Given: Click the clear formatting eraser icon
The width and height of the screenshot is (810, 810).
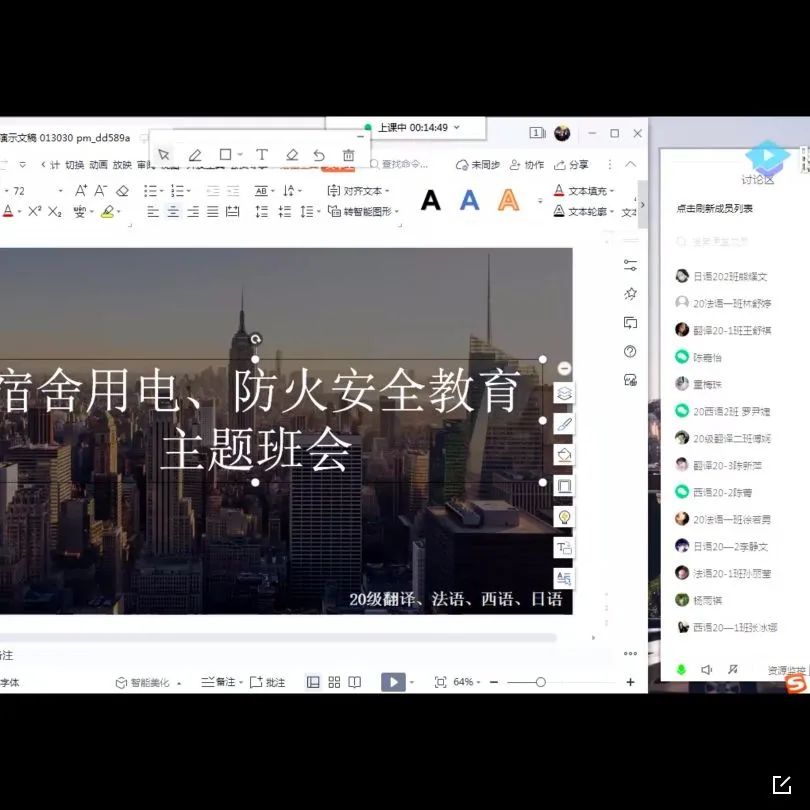Looking at the screenshot, I should [x=122, y=190].
